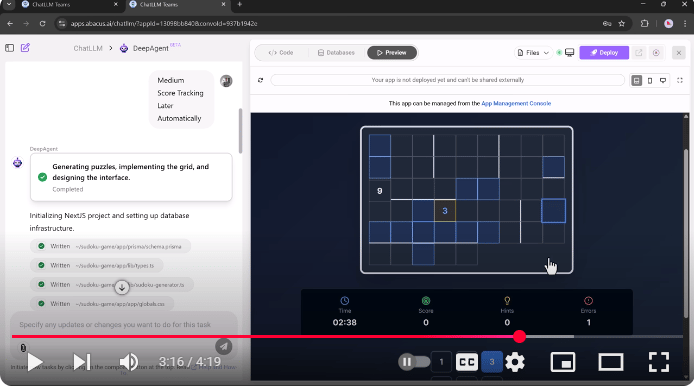Bookmark this page with the star icon

pos(621,23)
